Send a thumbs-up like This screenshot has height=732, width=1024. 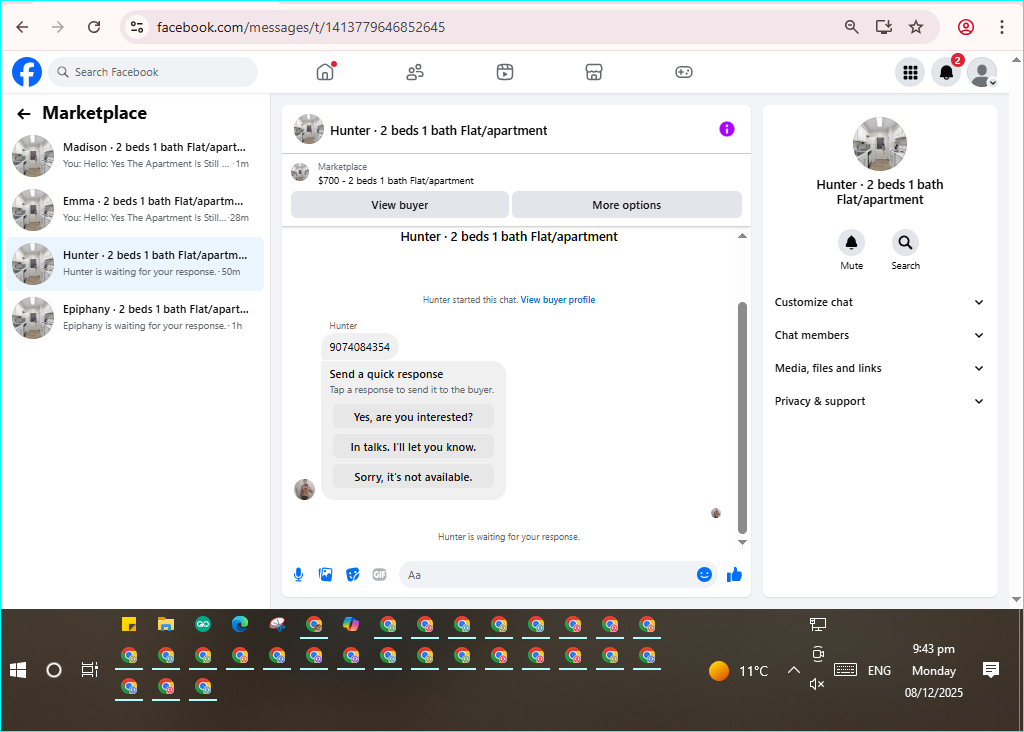point(735,575)
